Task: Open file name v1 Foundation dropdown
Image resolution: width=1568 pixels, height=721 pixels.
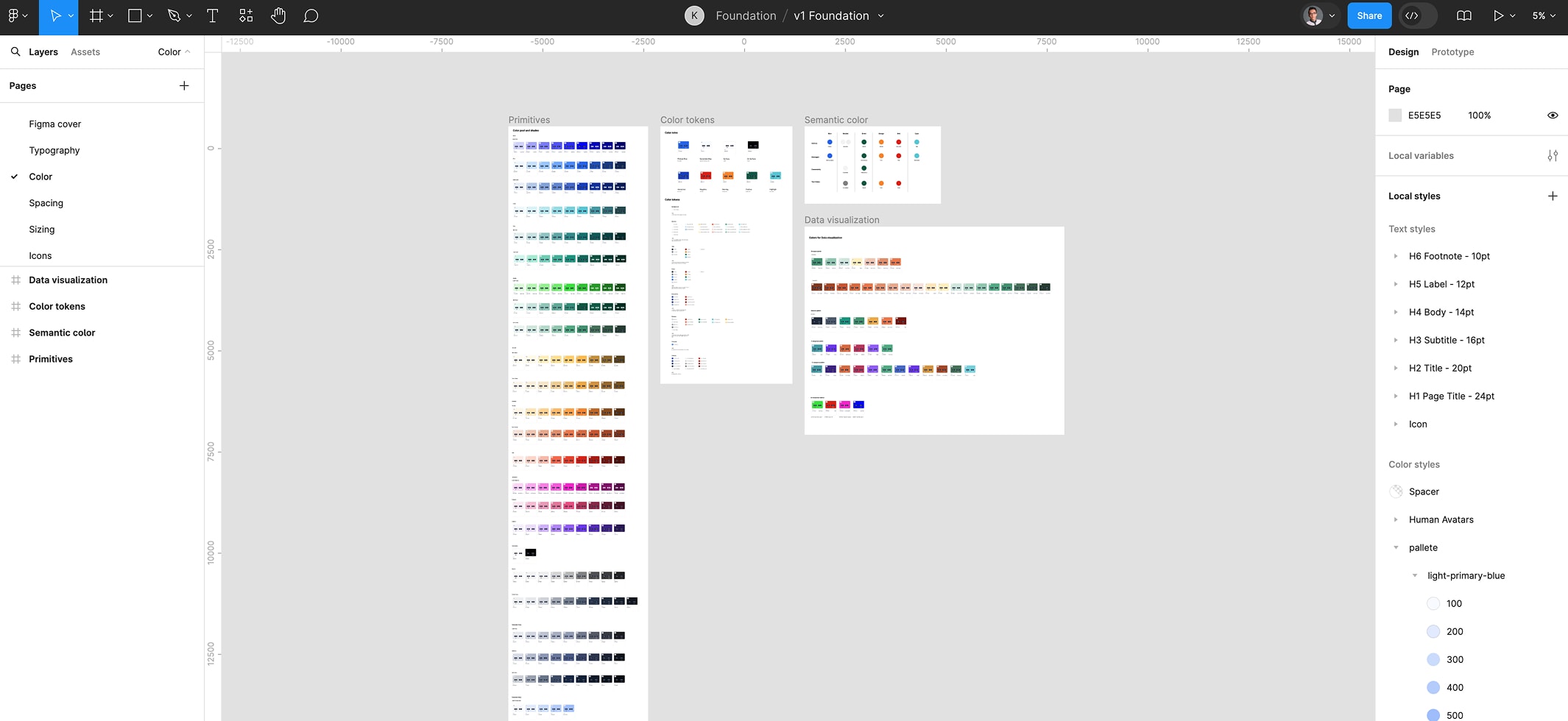Action: (880, 15)
